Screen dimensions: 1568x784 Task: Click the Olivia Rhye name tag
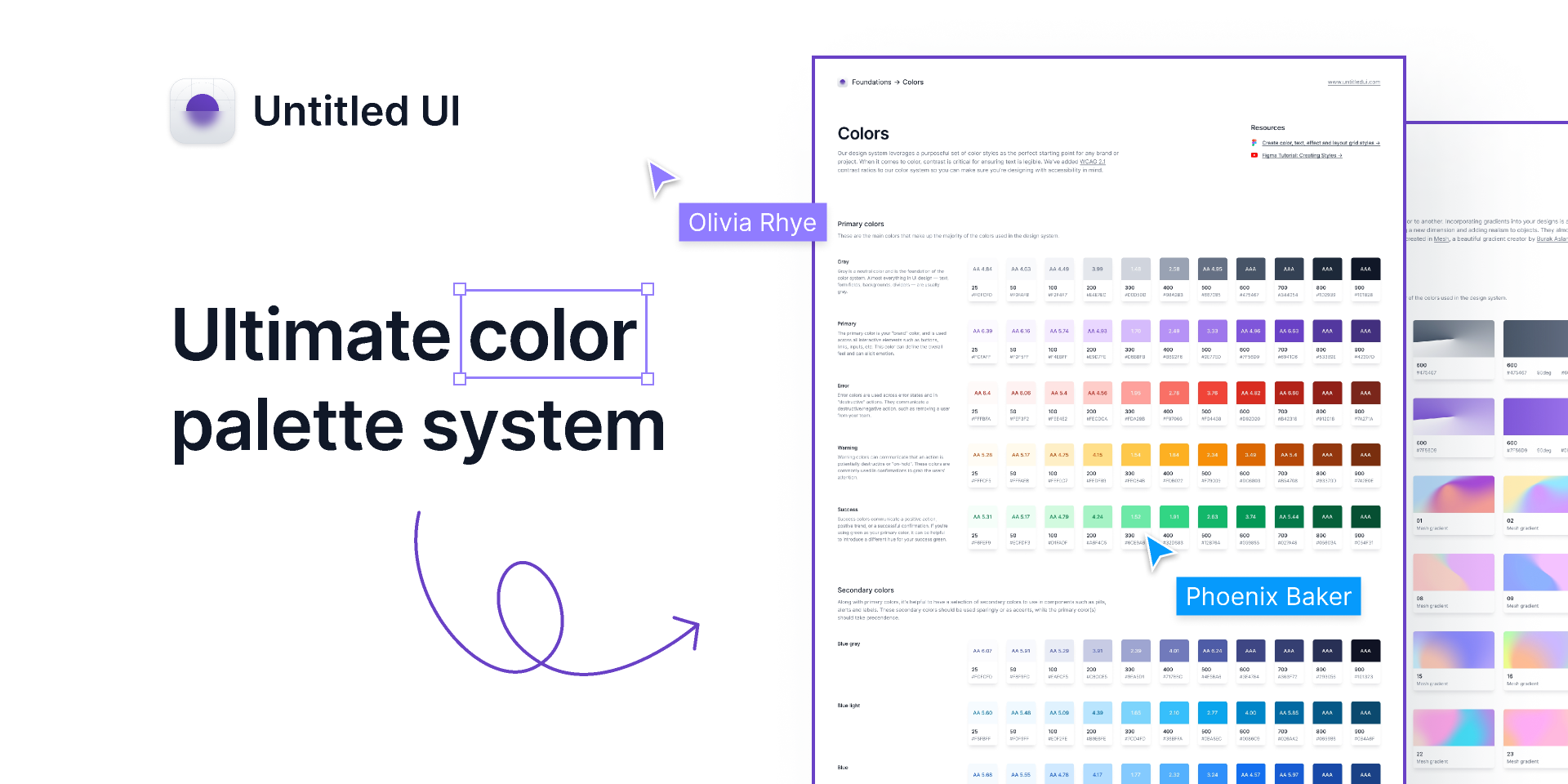click(752, 222)
